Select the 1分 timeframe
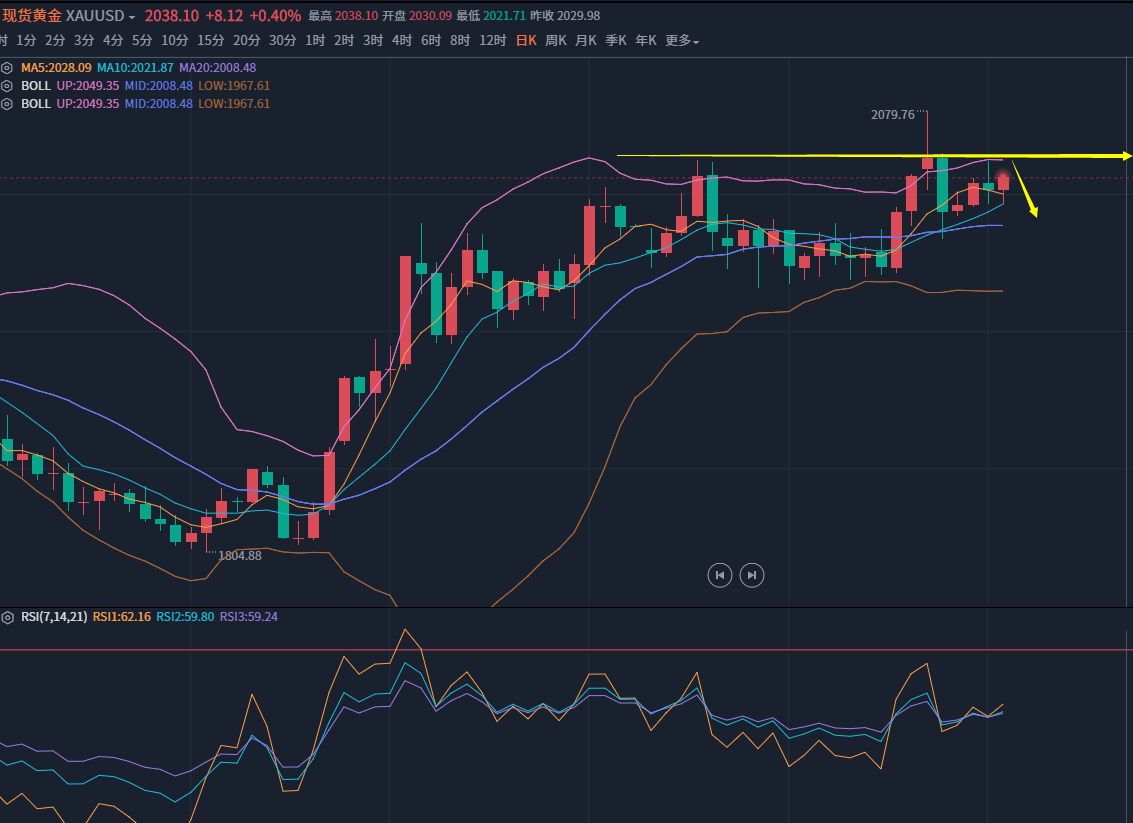 (26, 41)
